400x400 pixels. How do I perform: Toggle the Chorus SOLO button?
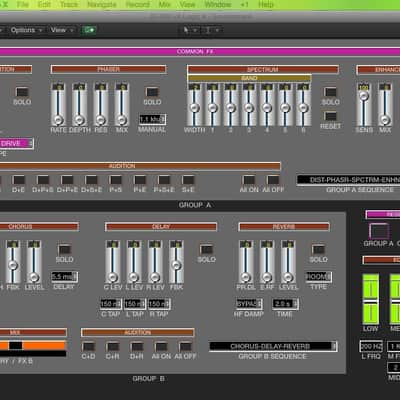[x=64, y=249]
